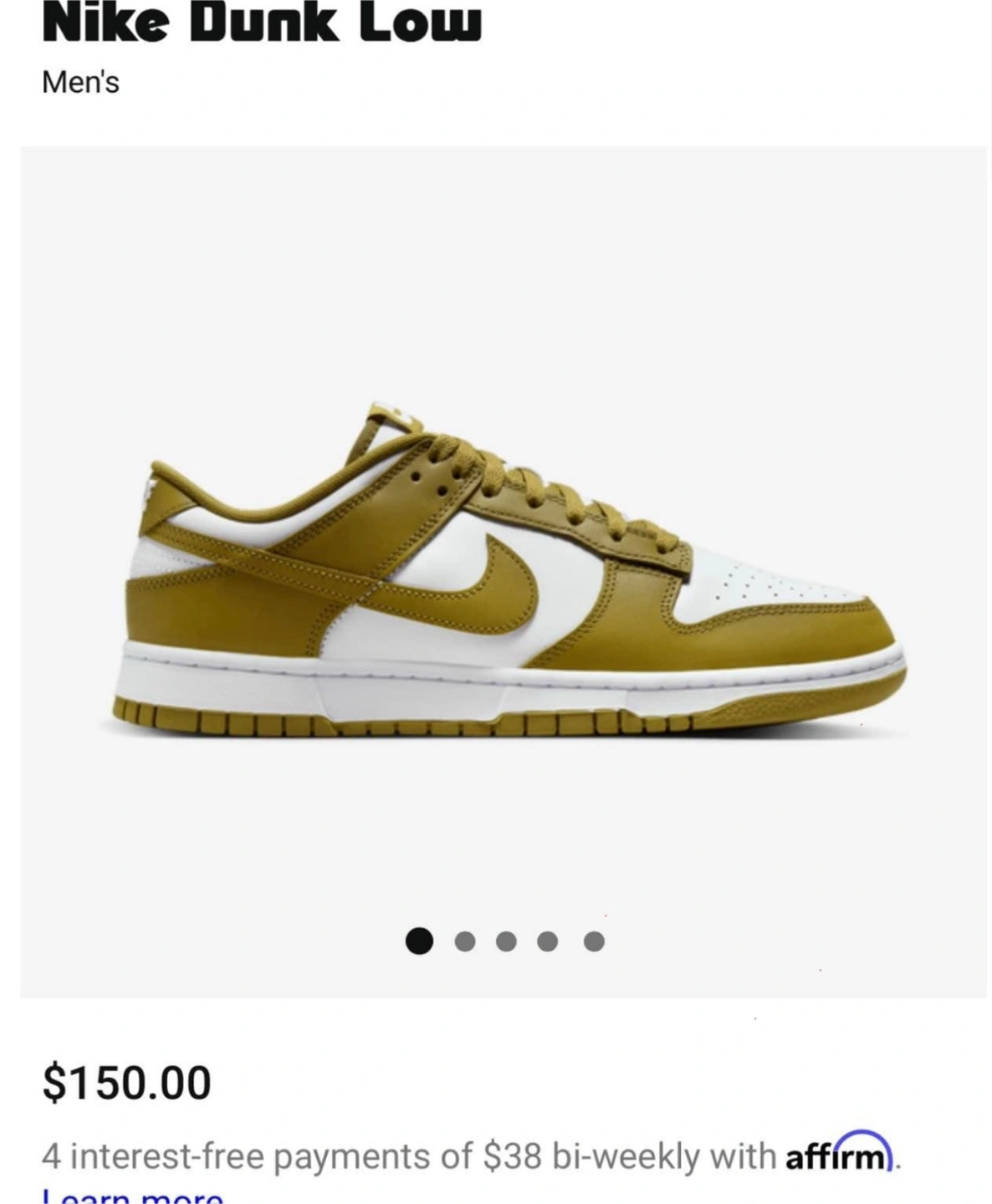This screenshot has width=992, height=1204.
Task: Show the fourth product image via dot
Action: point(547,941)
